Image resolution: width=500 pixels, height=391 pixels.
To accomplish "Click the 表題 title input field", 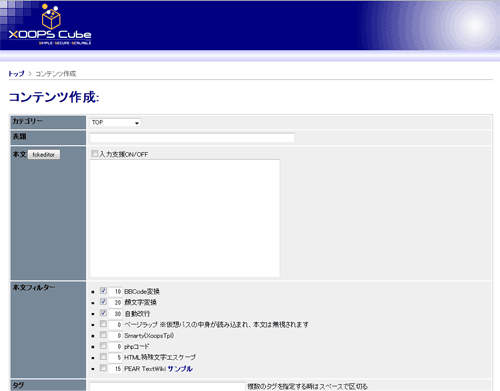I will coord(192,138).
